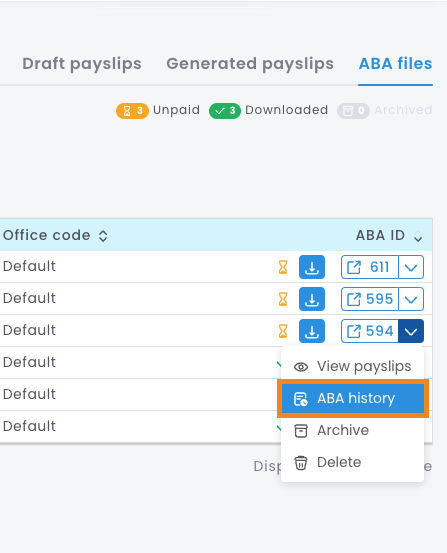Image resolution: width=447 pixels, height=553 pixels.
Task: Expand the dropdown arrow next to ABA 595
Action: (x=411, y=299)
